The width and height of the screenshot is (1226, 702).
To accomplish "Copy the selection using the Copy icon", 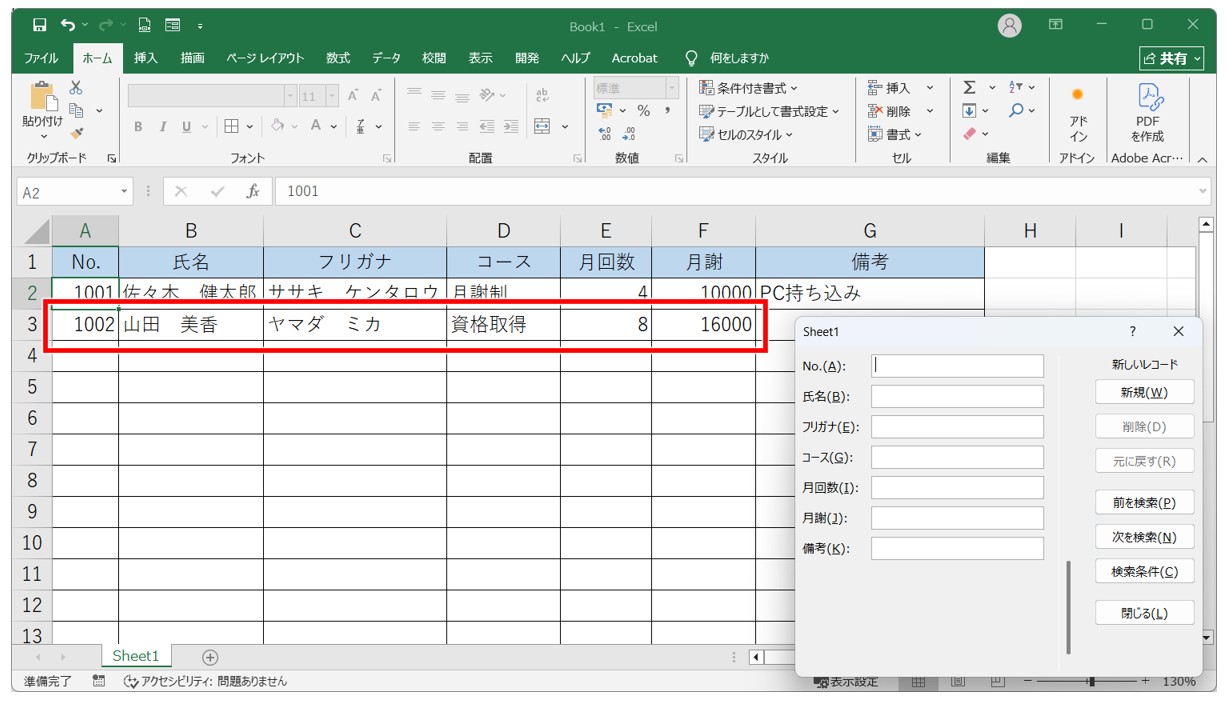I will pos(76,110).
